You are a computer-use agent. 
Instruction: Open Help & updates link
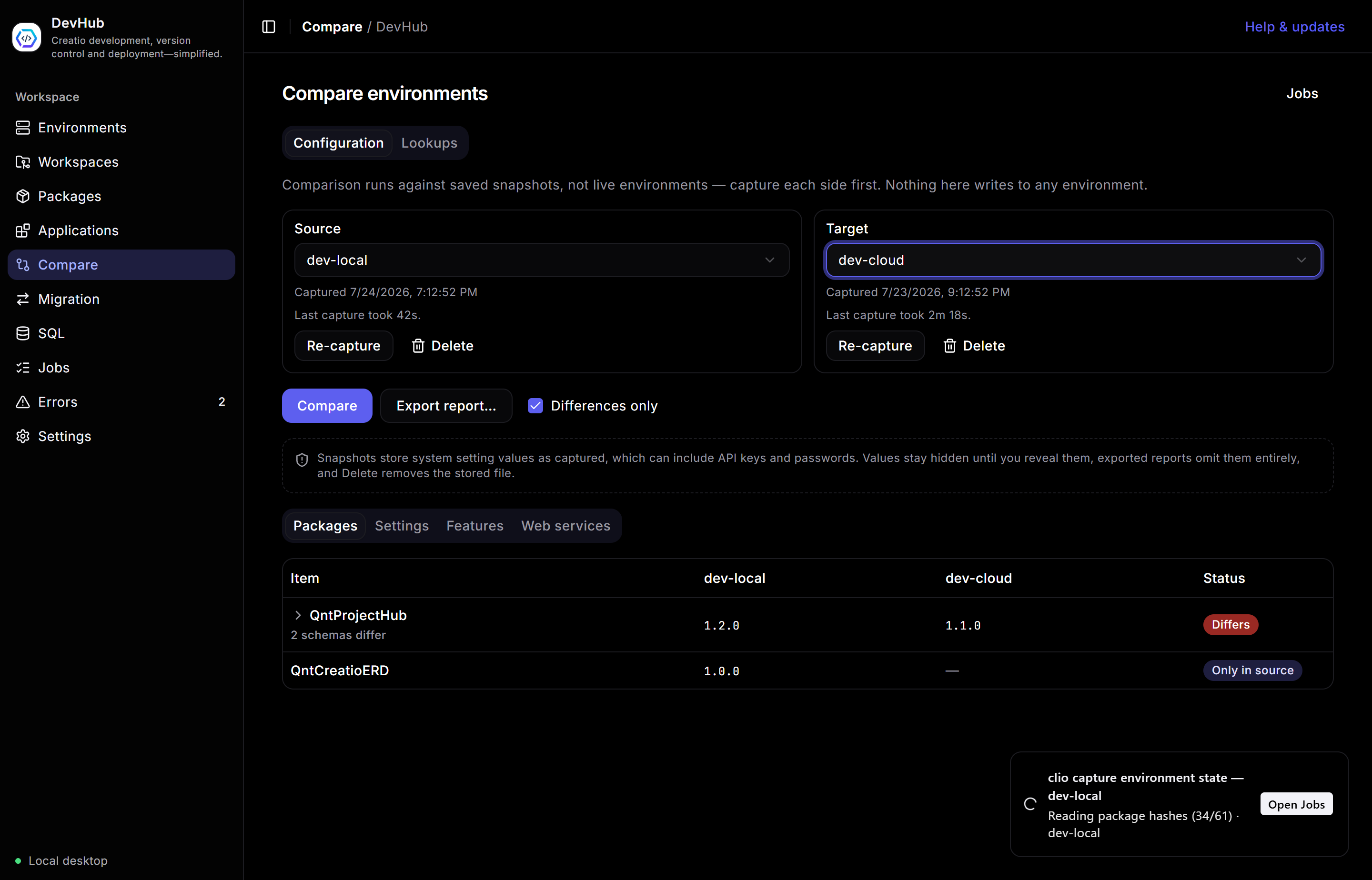[x=1294, y=27]
